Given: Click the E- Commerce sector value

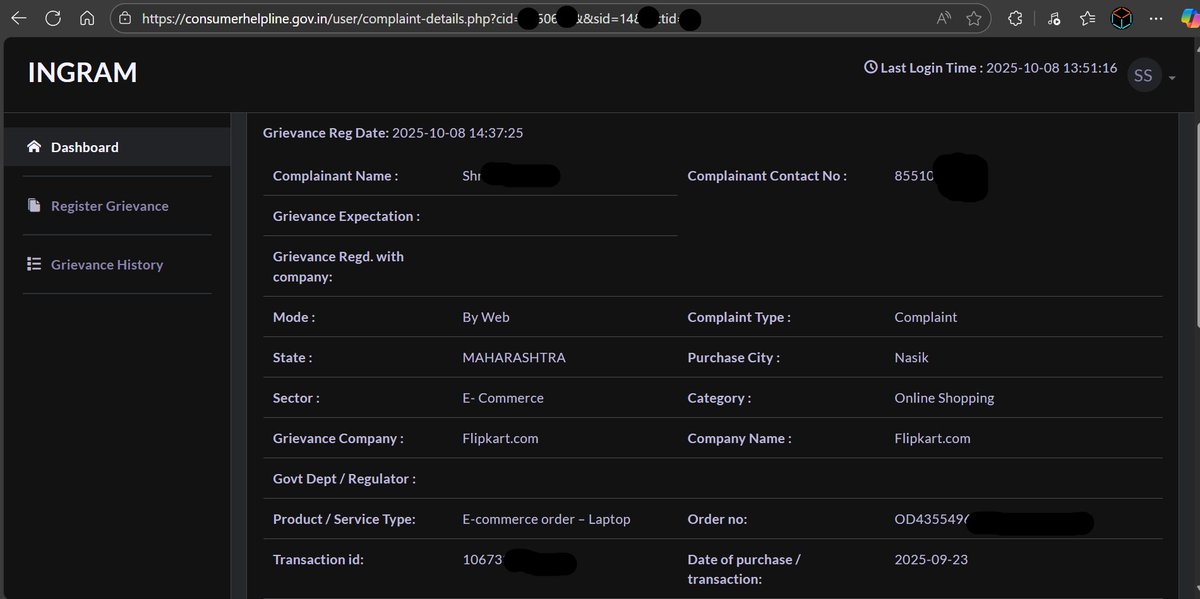Looking at the screenshot, I should coord(503,398).
